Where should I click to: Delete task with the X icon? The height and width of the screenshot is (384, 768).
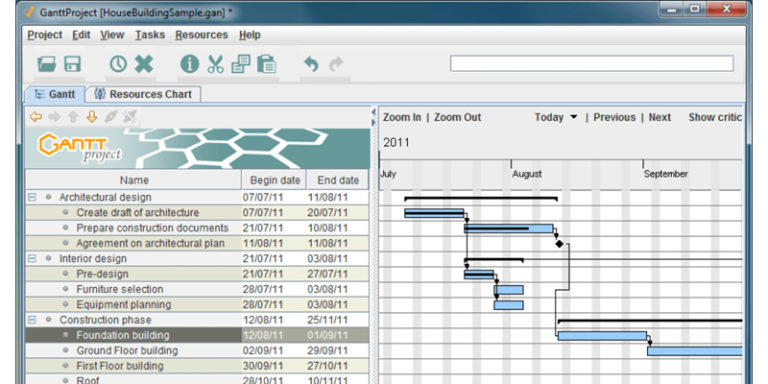pyautogui.click(x=144, y=64)
